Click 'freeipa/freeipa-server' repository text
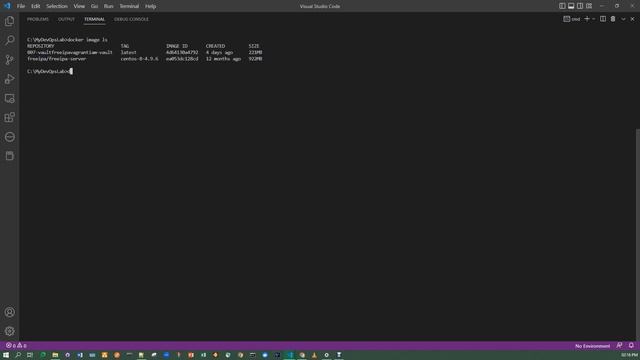640x360 pixels. click(x=57, y=59)
